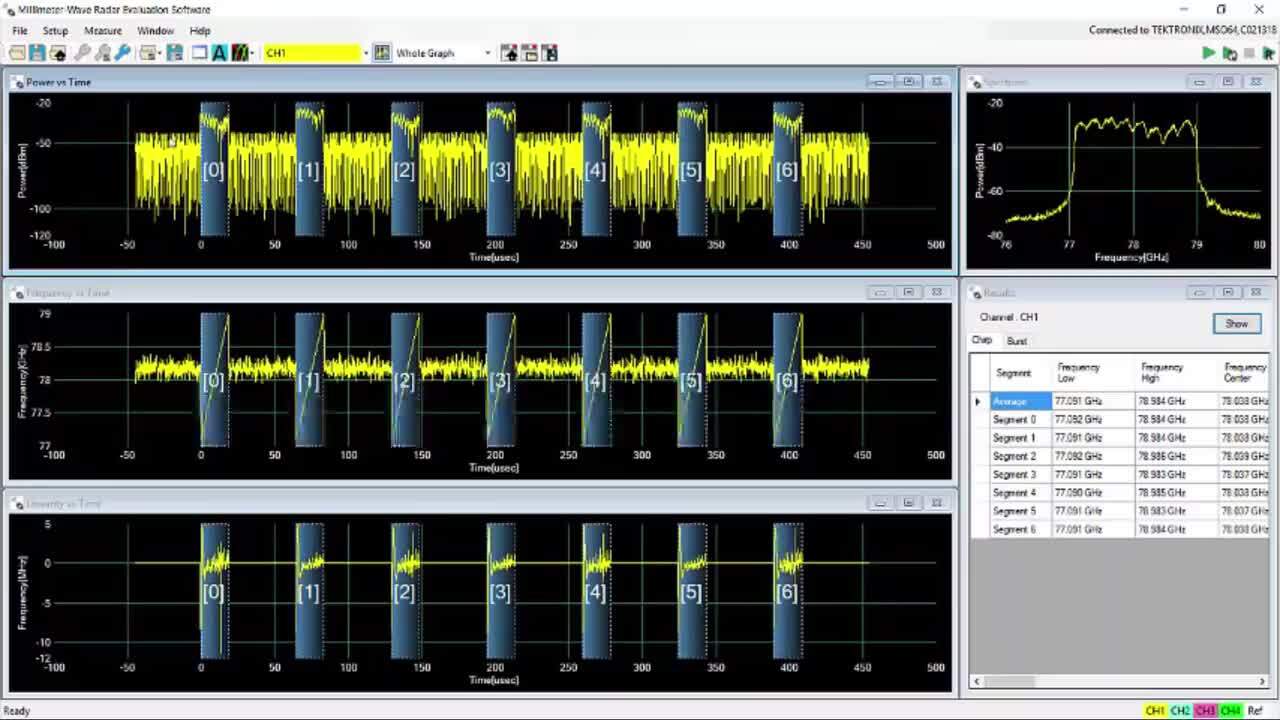Click the graph view icon before Whole Graph

coord(382,53)
